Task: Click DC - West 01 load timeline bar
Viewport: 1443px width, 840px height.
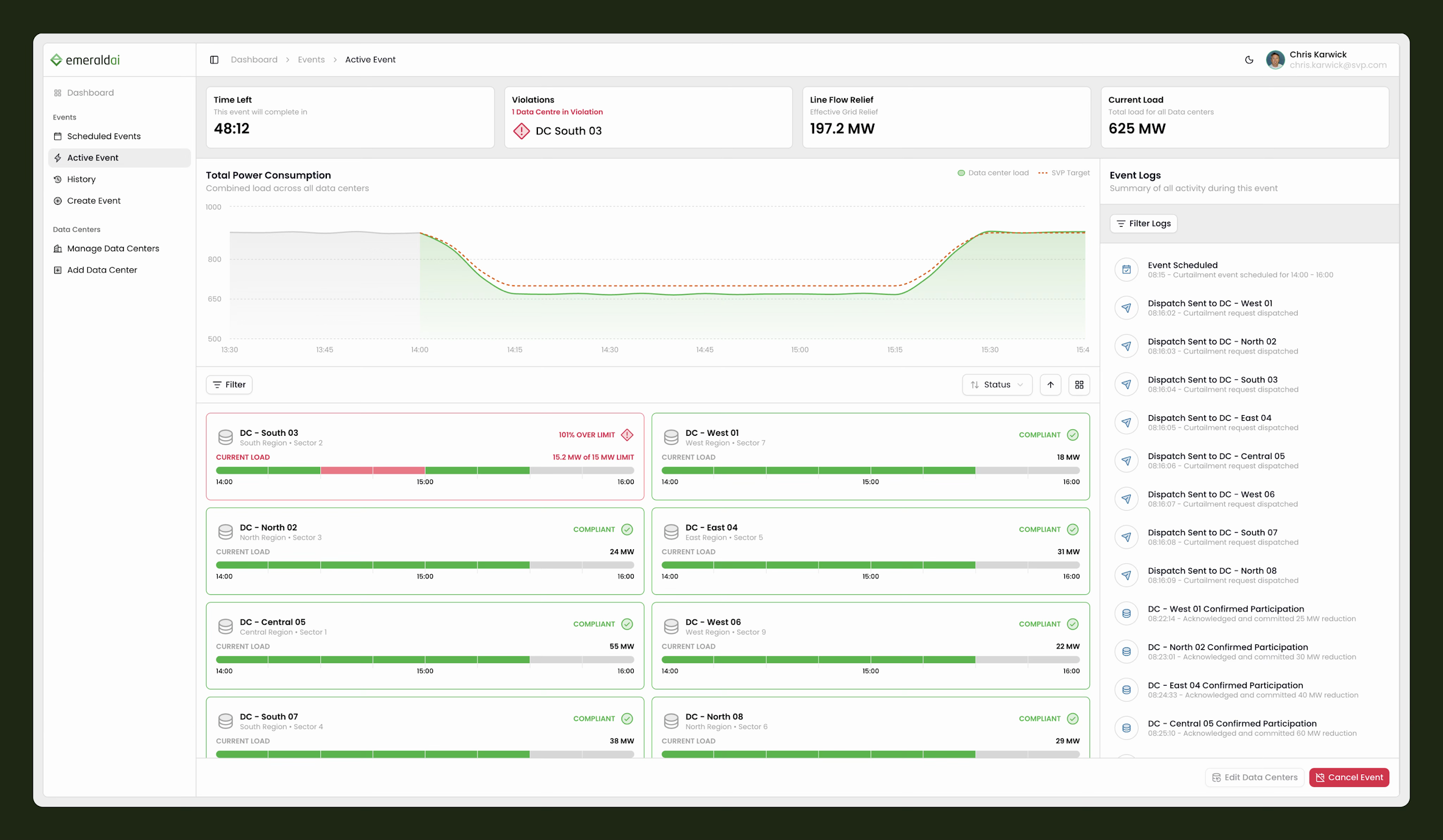Action: (870, 471)
